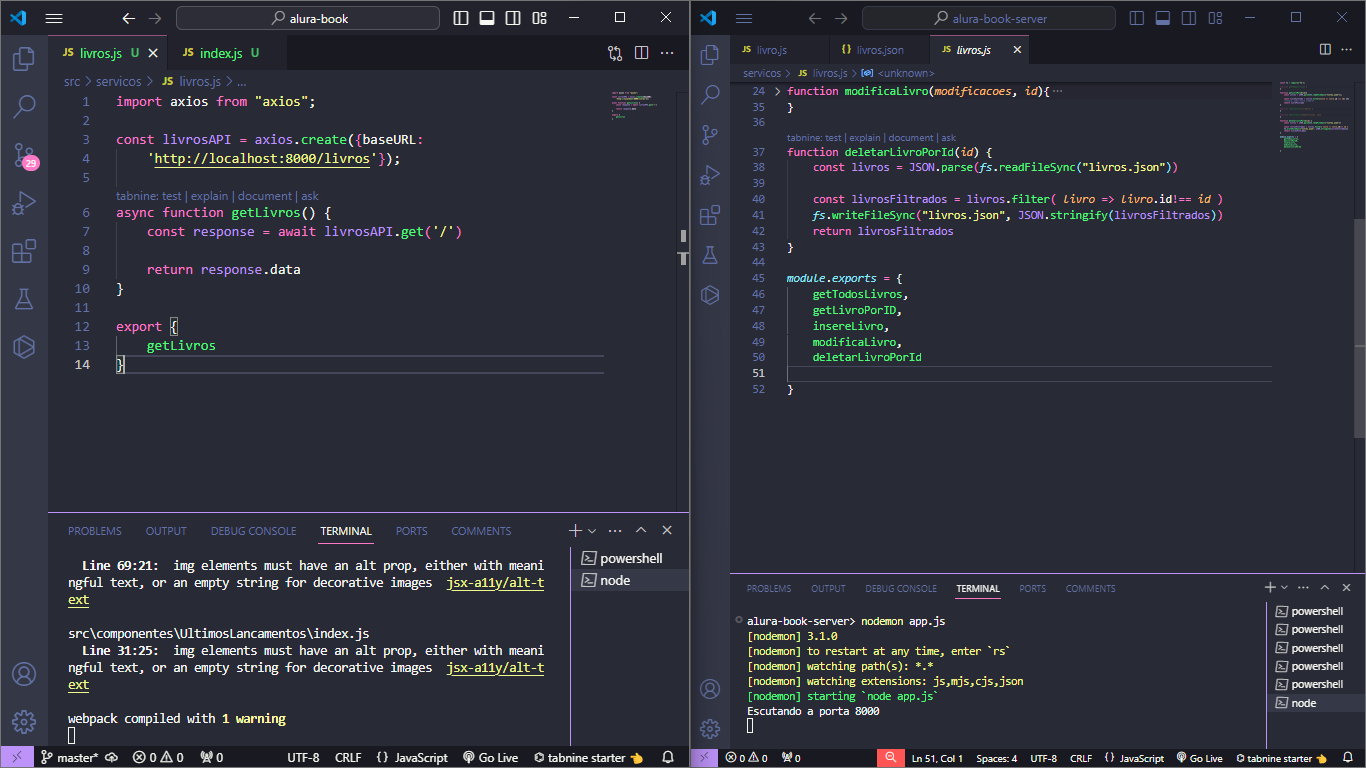Go back arrow in alura-book title bar
The width and height of the screenshot is (1366, 768).
128,18
